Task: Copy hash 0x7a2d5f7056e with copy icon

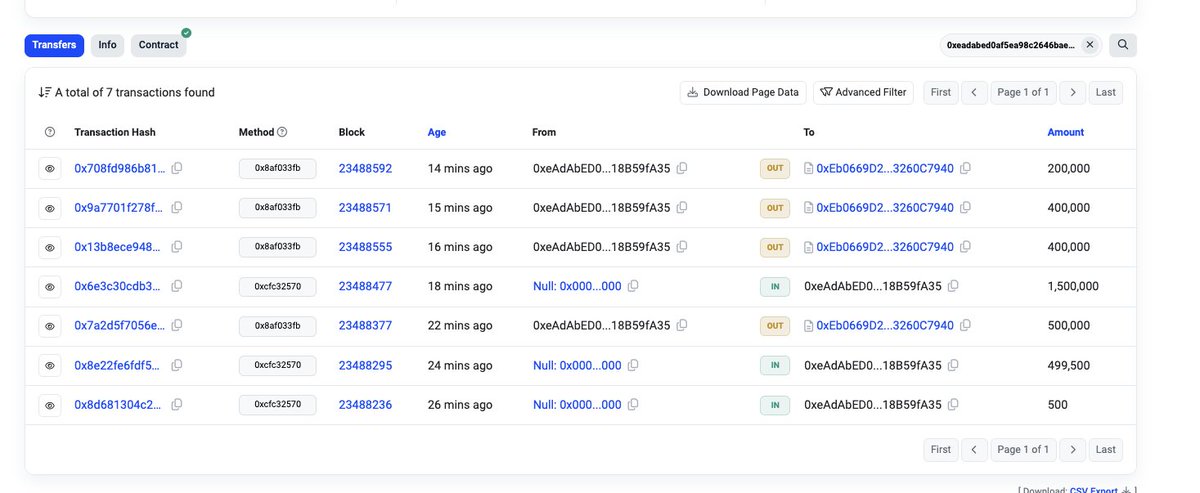Action: (177, 325)
